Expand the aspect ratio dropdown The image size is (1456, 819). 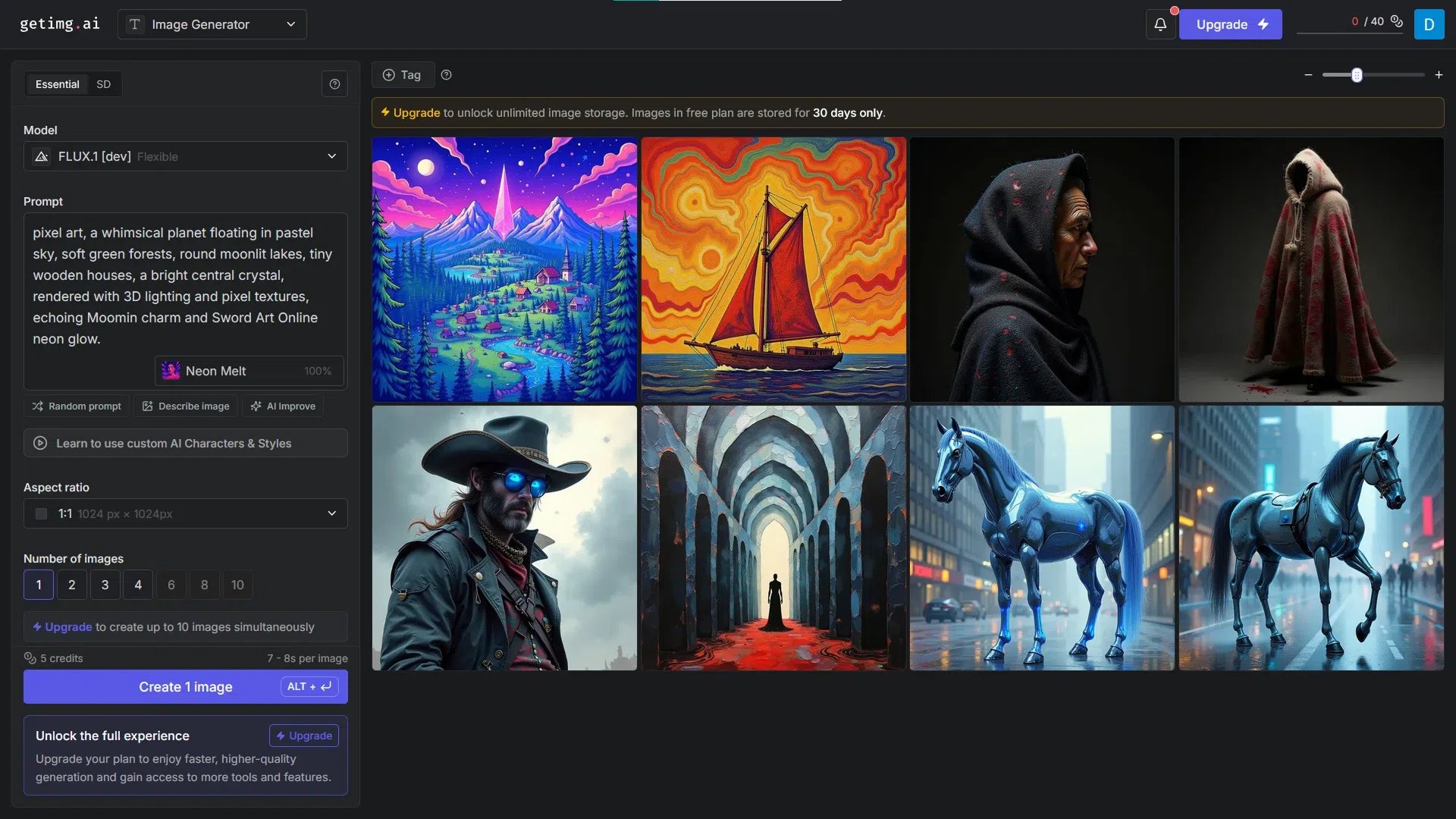pyautogui.click(x=331, y=513)
